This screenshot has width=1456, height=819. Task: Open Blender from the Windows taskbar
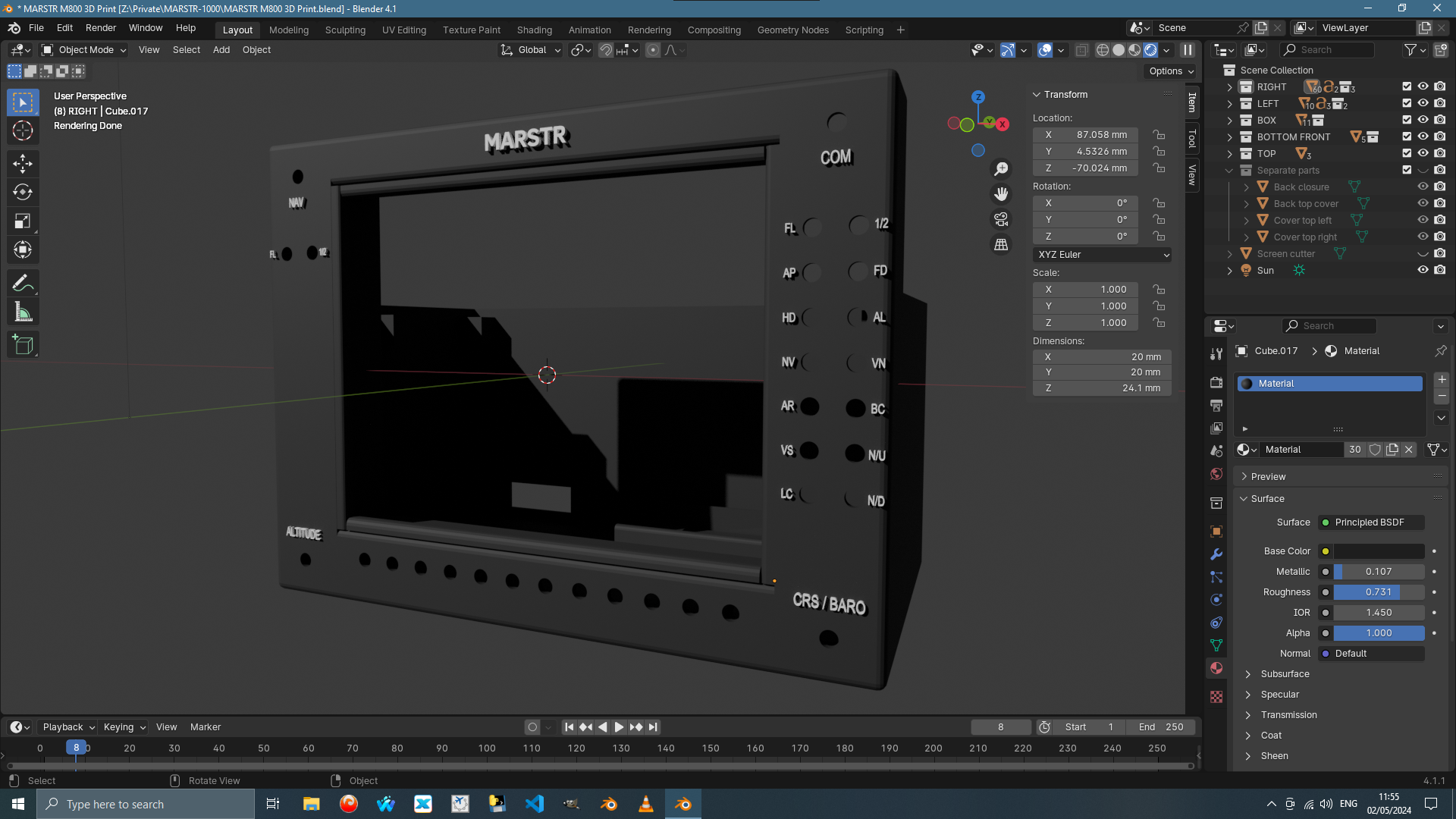pos(683,804)
